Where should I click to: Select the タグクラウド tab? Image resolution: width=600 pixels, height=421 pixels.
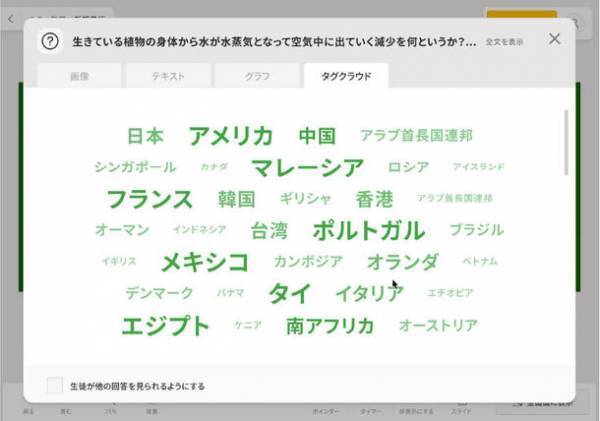coord(346,76)
